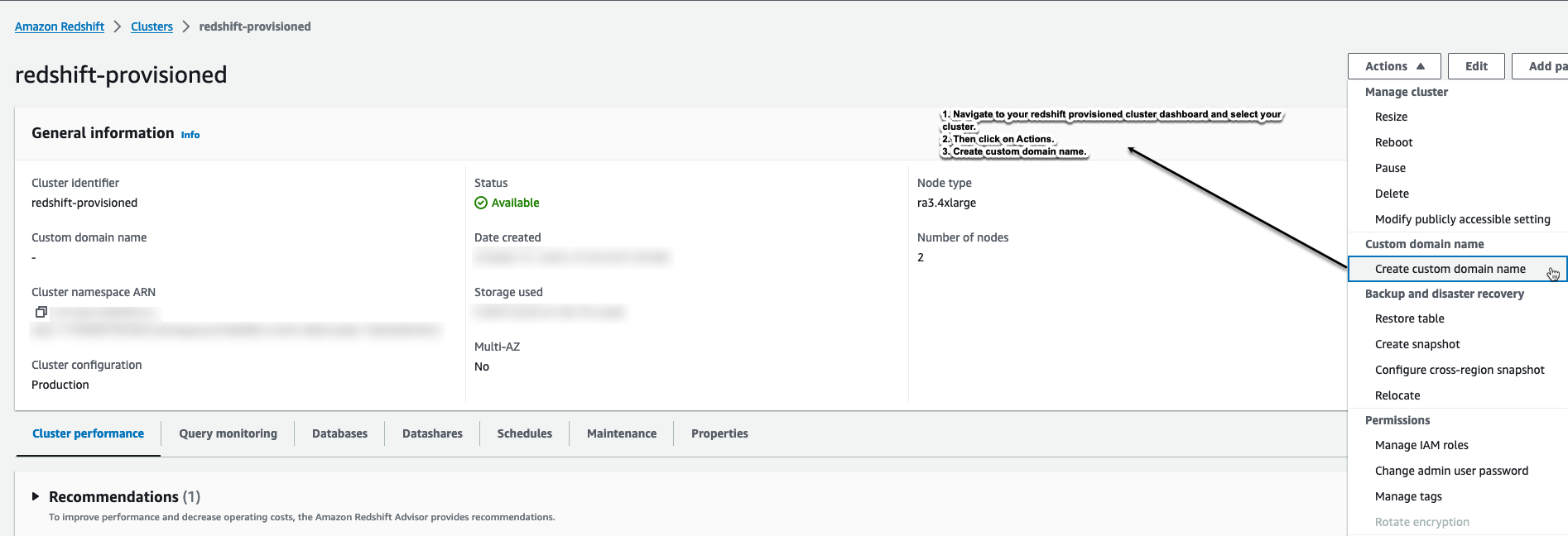Image resolution: width=1568 pixels, height=536 pixels.
Task: Choose Create snapshot menu entry
Action: (1417, 344)
